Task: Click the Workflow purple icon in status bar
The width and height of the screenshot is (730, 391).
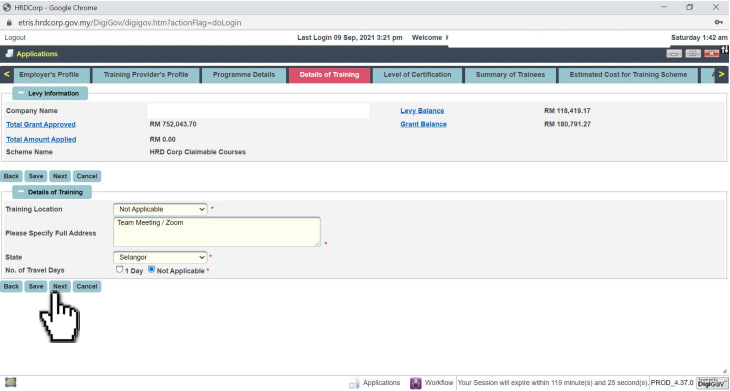Action: click(415, 383)
